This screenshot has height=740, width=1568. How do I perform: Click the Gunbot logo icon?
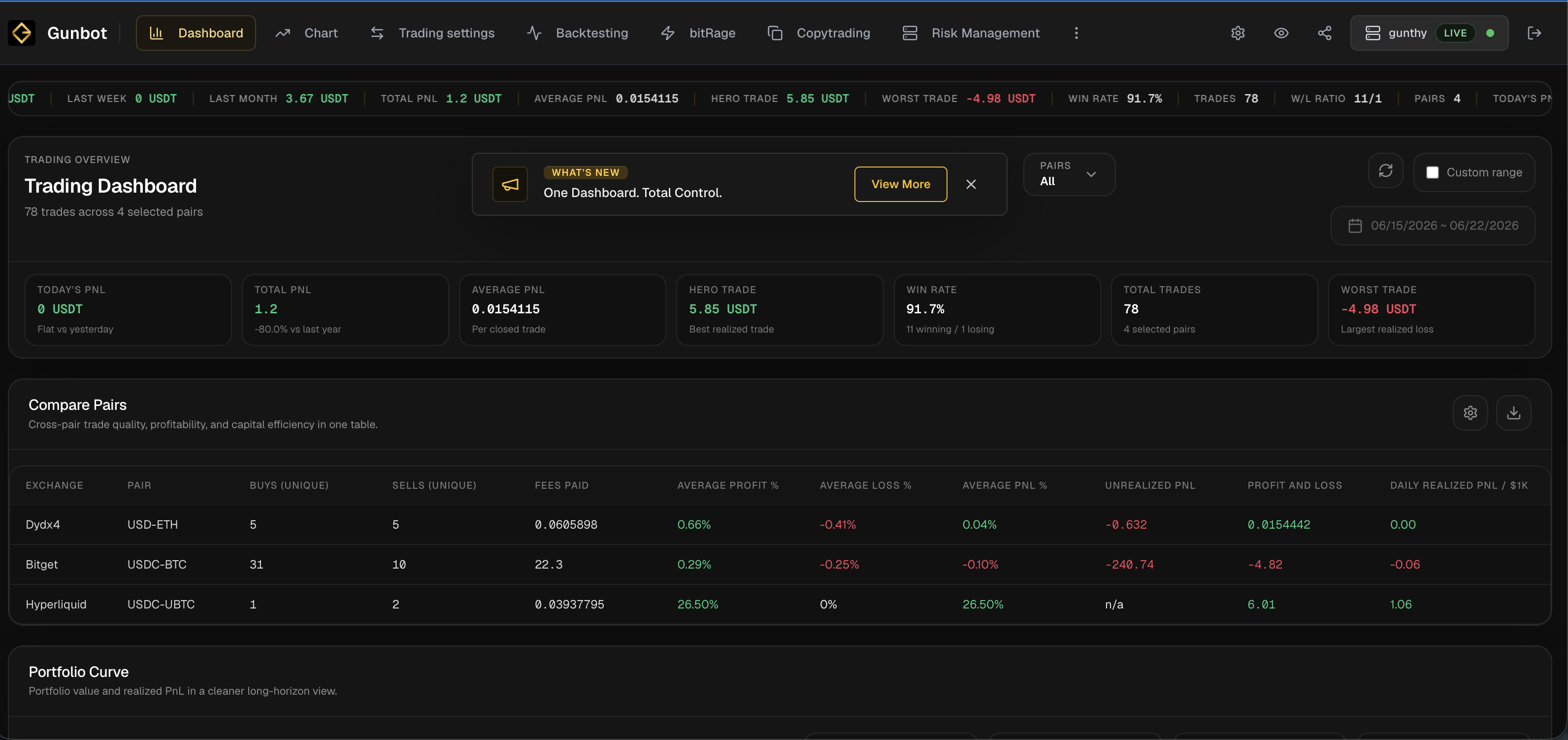(x=21, y=33)
